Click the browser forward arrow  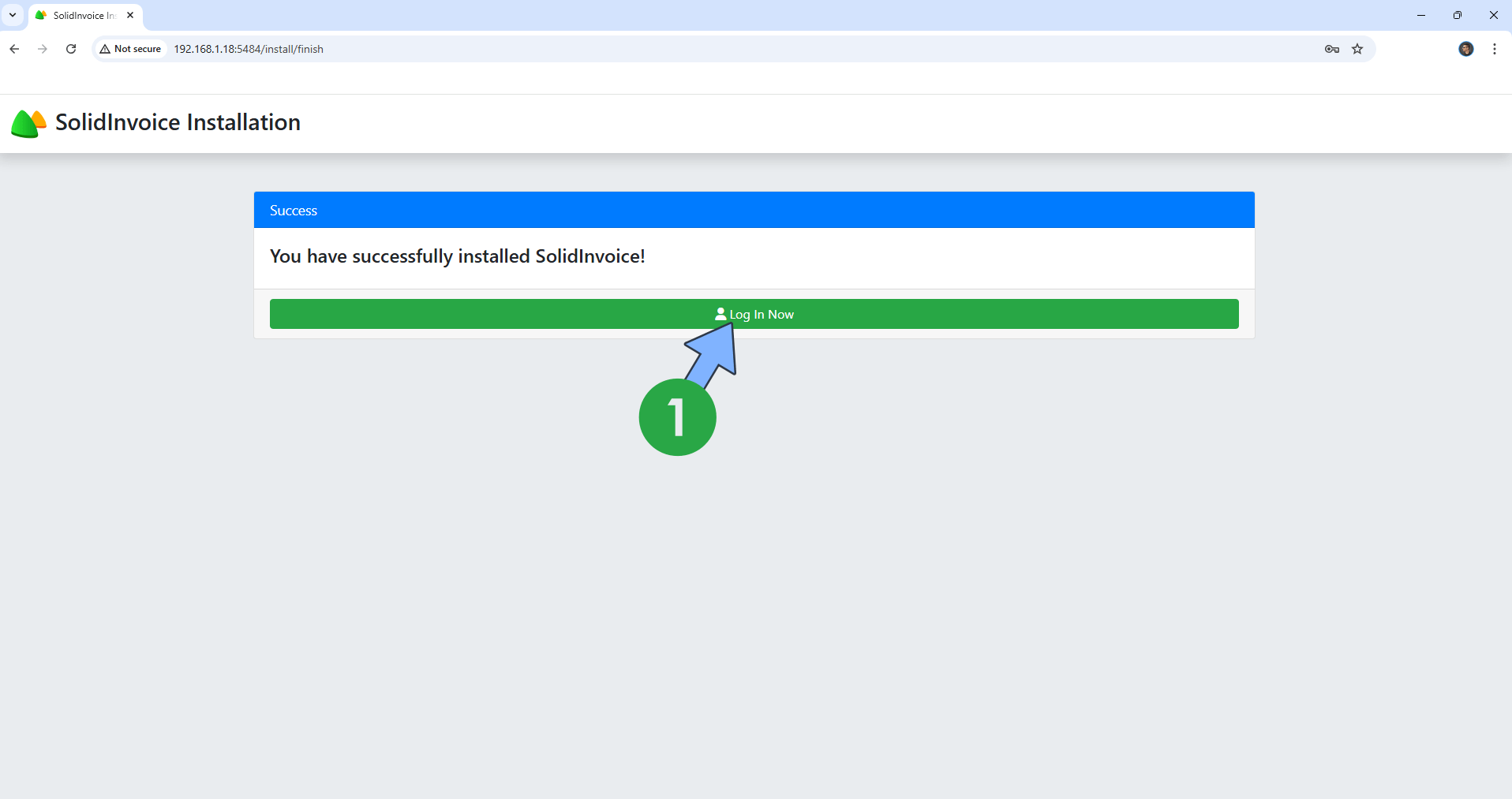point(43,49)
